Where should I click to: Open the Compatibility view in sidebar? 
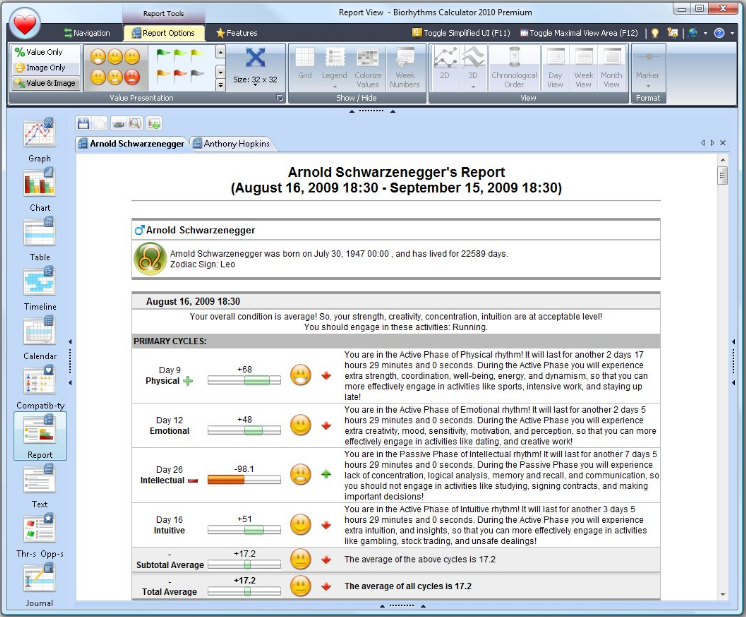point(39,388)
